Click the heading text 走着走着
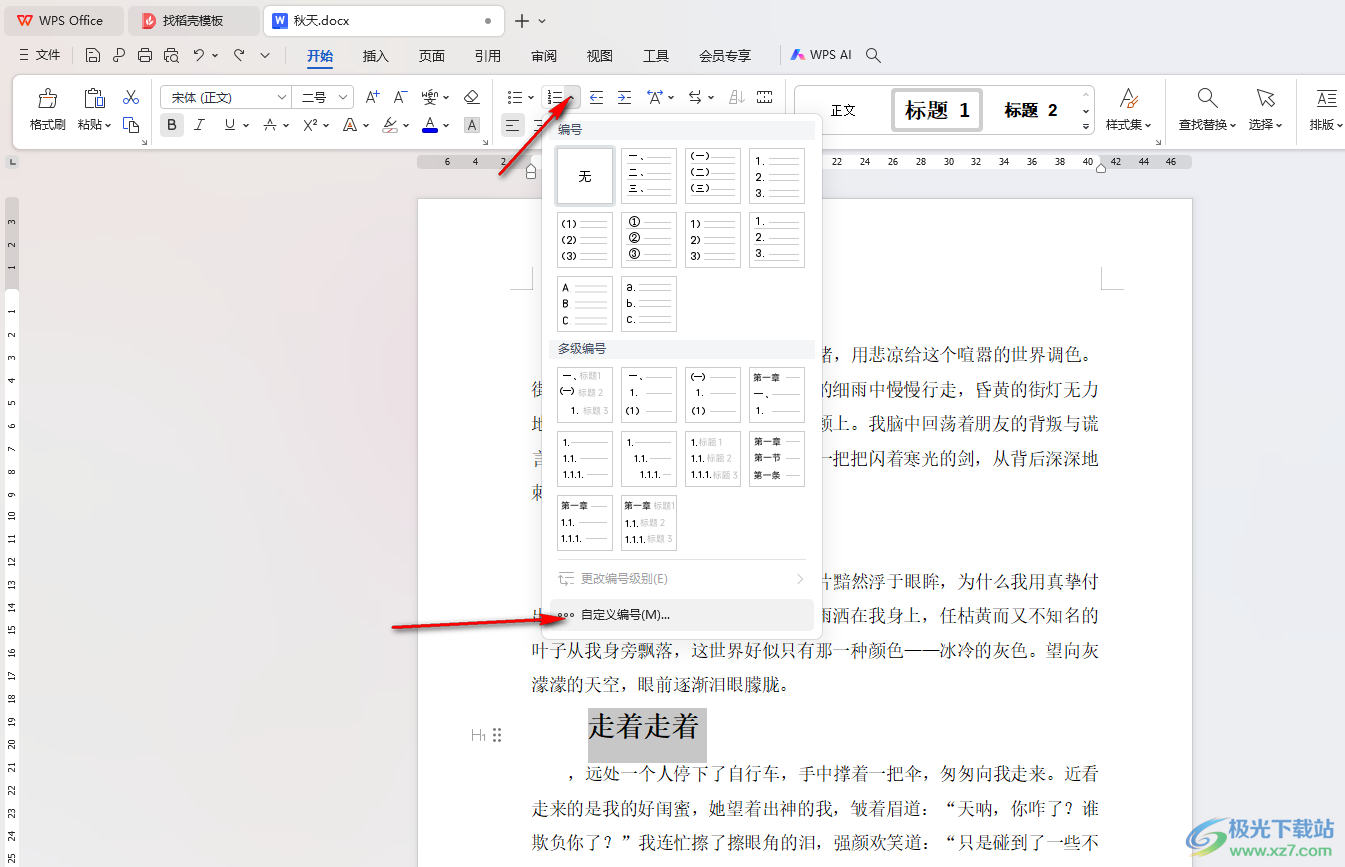 (x=643, y=726)
